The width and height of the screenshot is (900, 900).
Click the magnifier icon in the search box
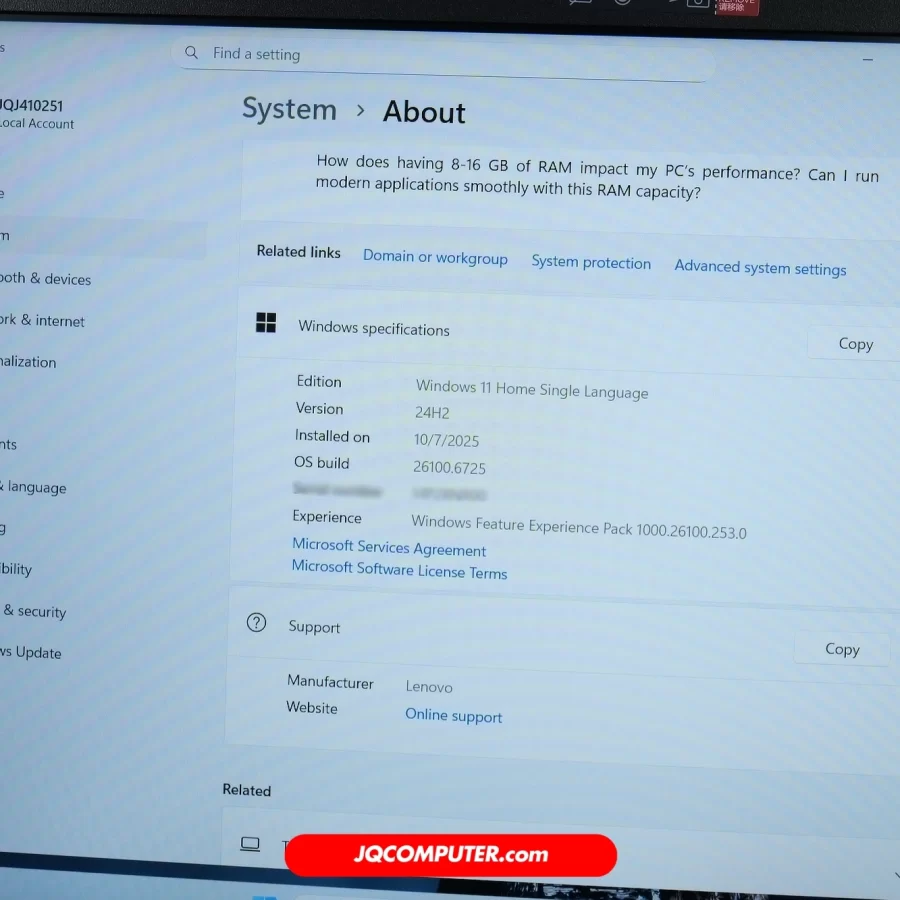click(x=192, y=53)
